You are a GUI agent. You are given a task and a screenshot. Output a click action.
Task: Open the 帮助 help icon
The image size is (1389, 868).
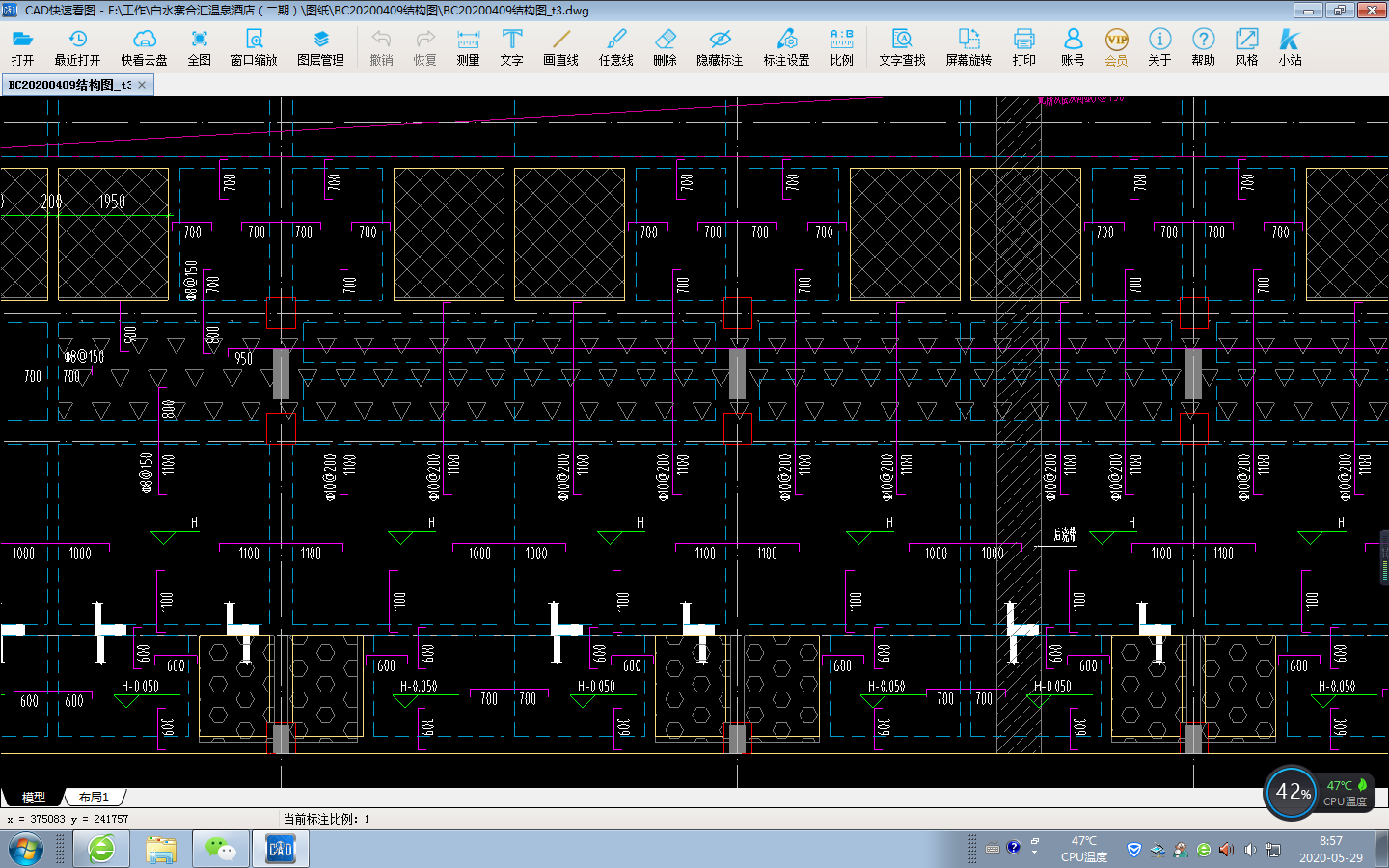point(1203,46)
